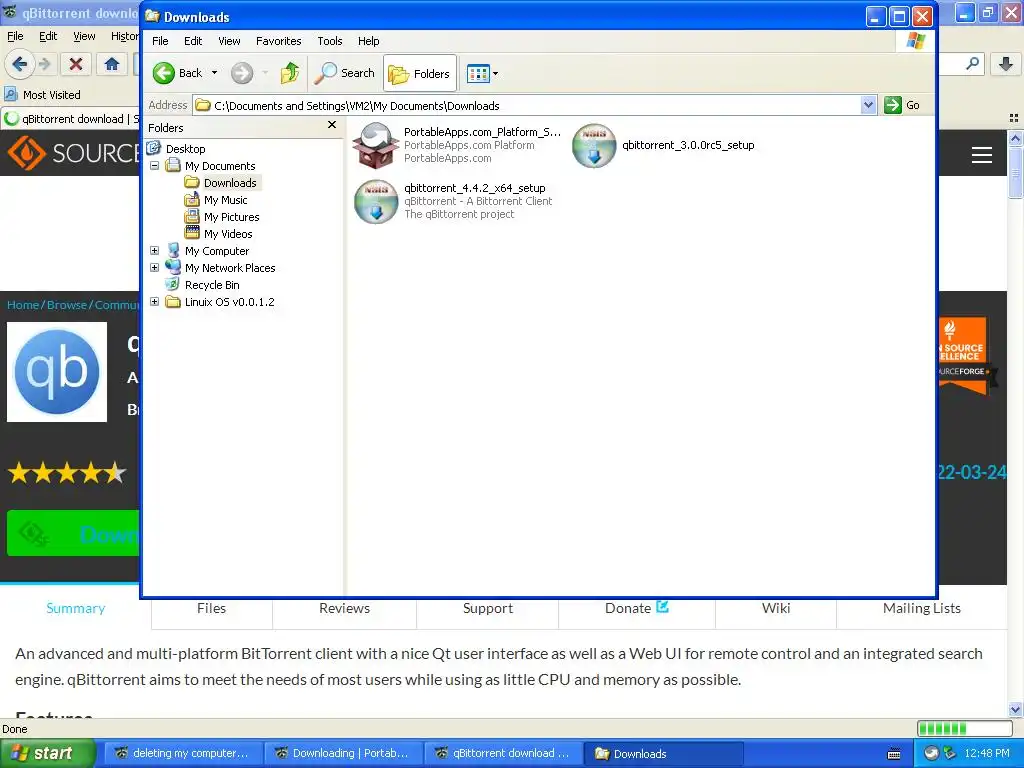
Task: Click the green Go button
Action: point(902,105)
